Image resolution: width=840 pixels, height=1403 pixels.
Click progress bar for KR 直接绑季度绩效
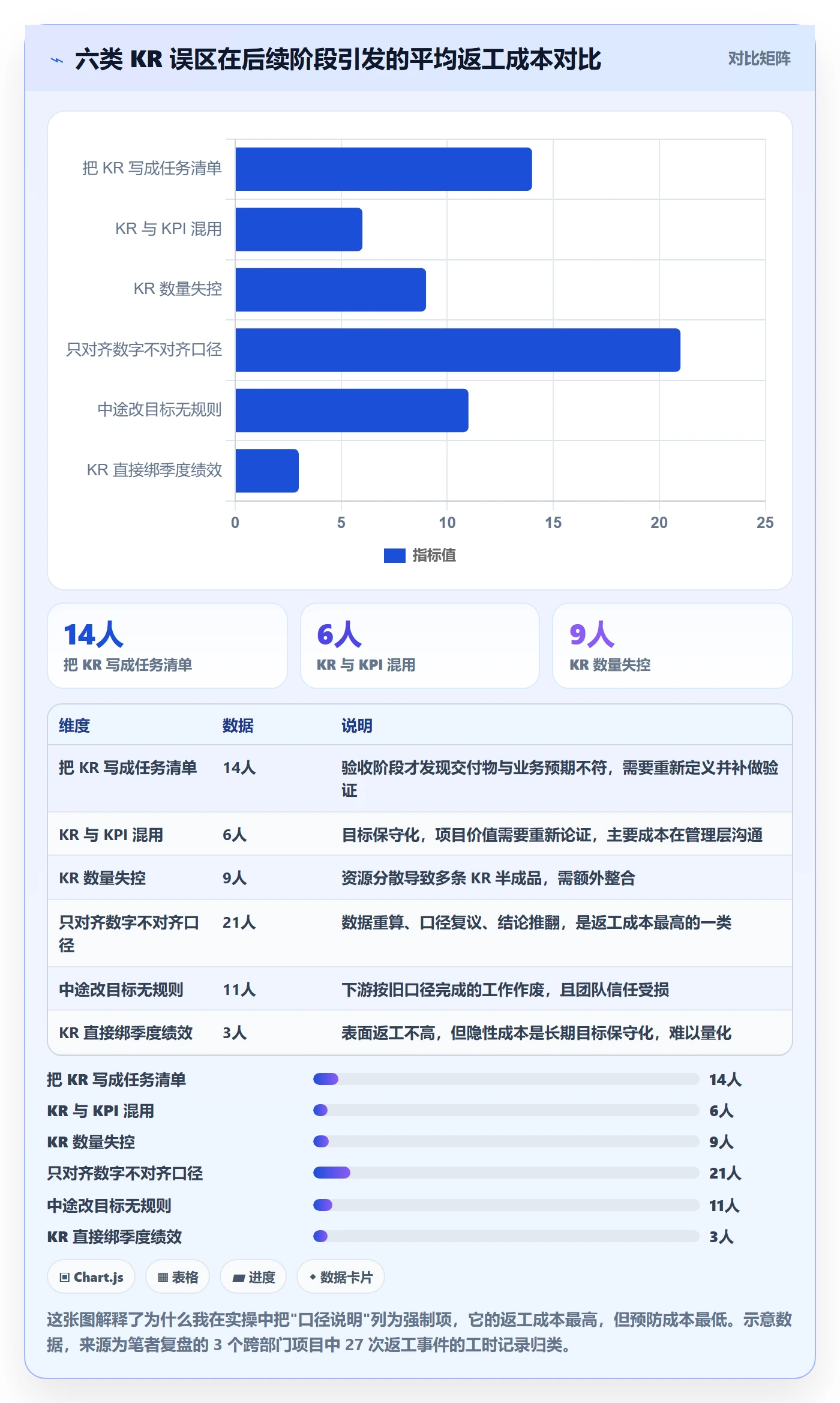506,1236
